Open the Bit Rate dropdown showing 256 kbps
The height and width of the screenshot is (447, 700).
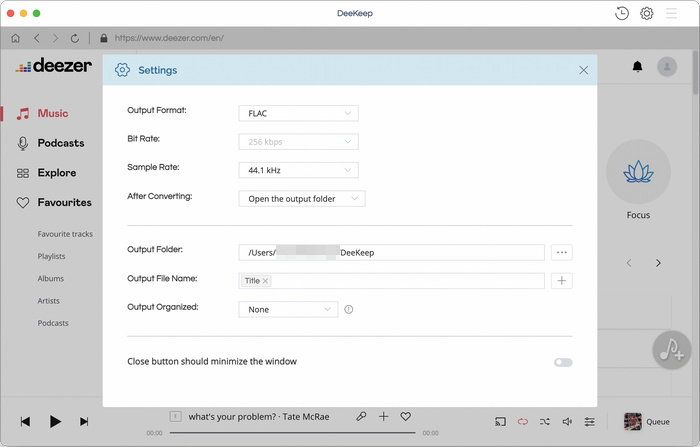299,142
